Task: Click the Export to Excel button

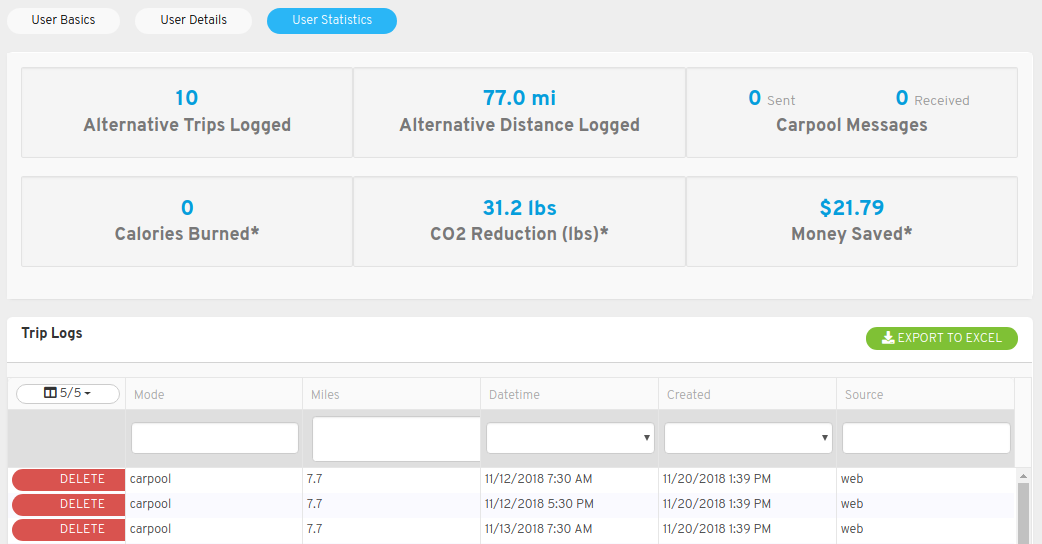Action: [x=942, y=338]
